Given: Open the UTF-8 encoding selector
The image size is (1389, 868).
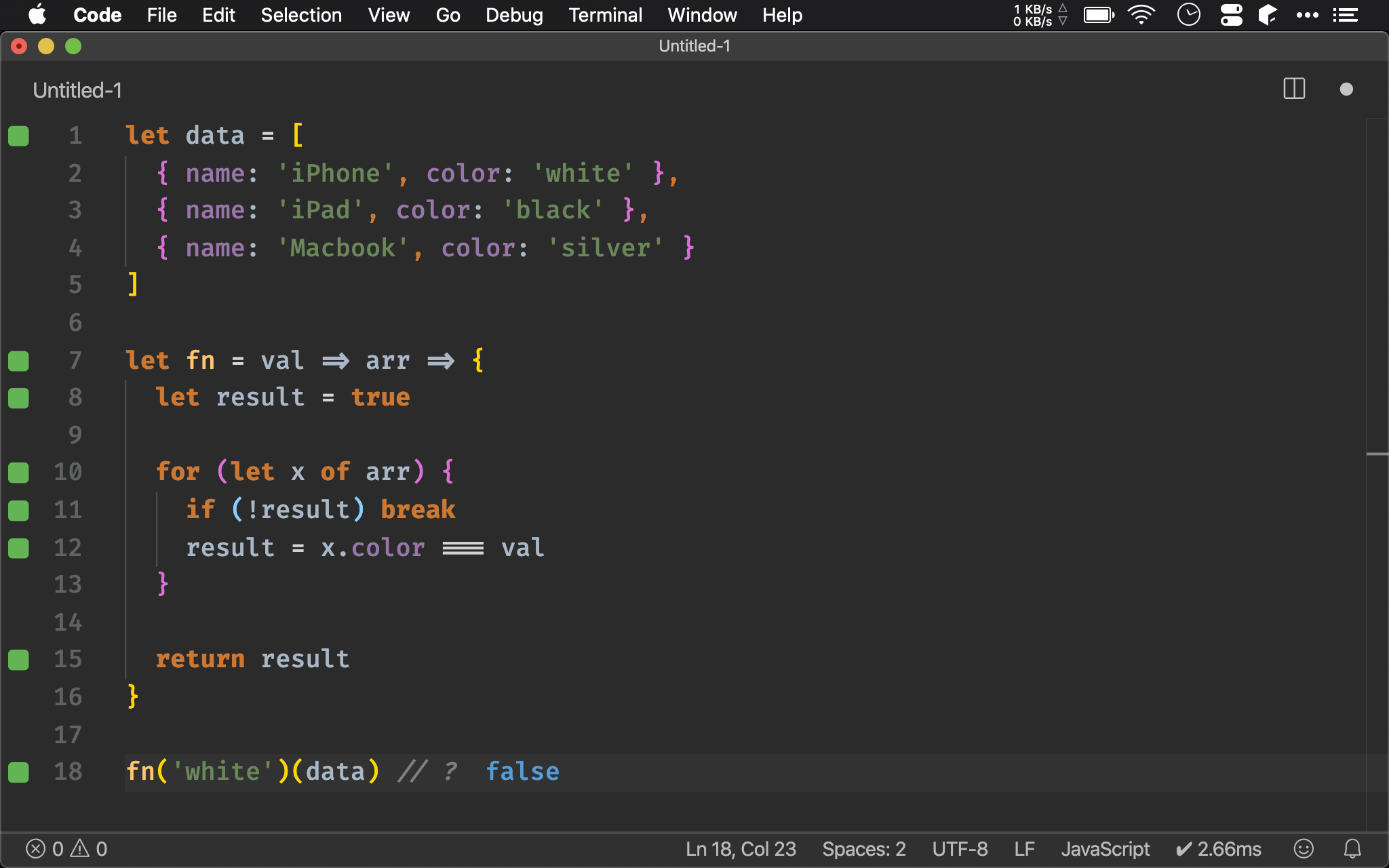Looking at the screenshot, I should coord(960,848).
